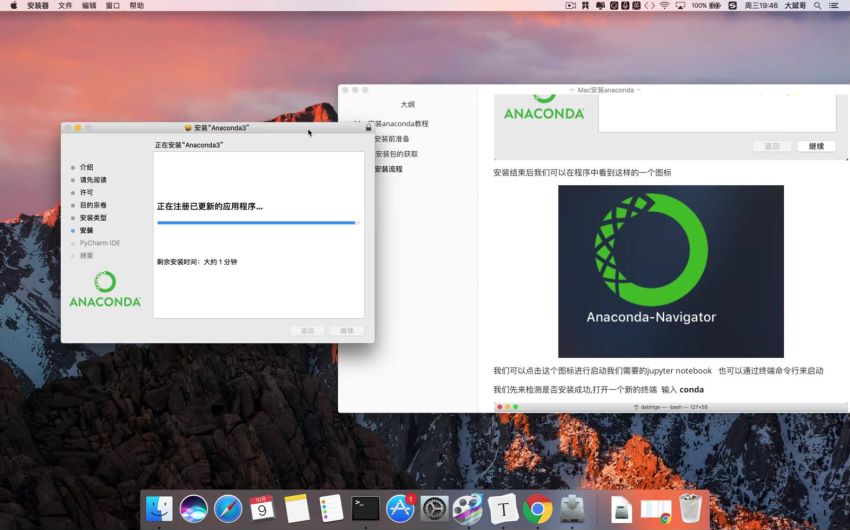Click the 安装类型 step in installer sidebar
Image resolution: width=850 pixels, height=530 pixels.
click(x=93, y=217)
